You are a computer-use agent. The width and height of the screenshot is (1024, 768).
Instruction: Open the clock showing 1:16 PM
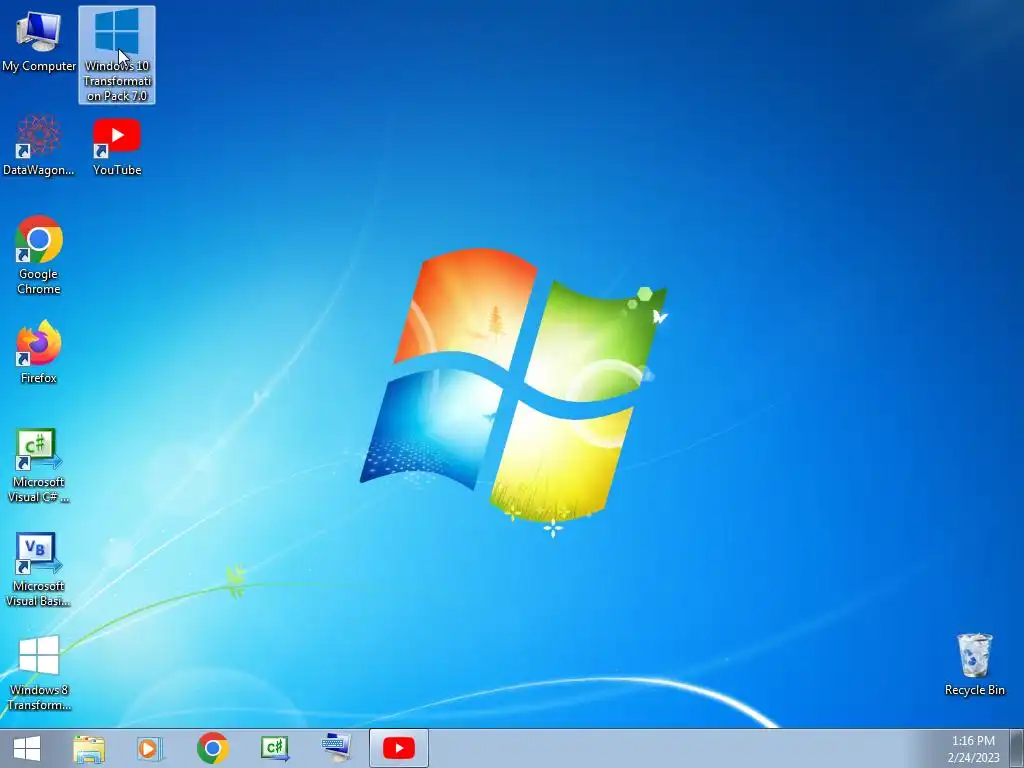click(x=973, y=748)
